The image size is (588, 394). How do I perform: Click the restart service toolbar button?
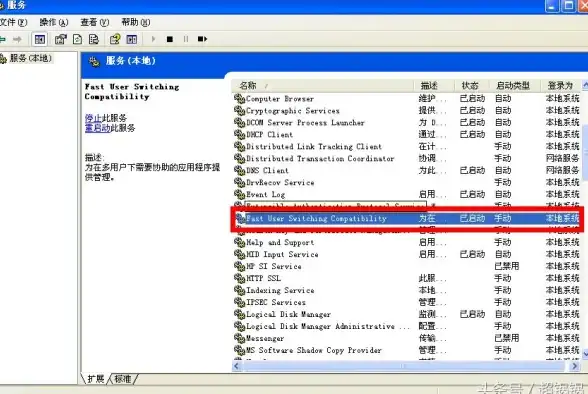[202, 39]
